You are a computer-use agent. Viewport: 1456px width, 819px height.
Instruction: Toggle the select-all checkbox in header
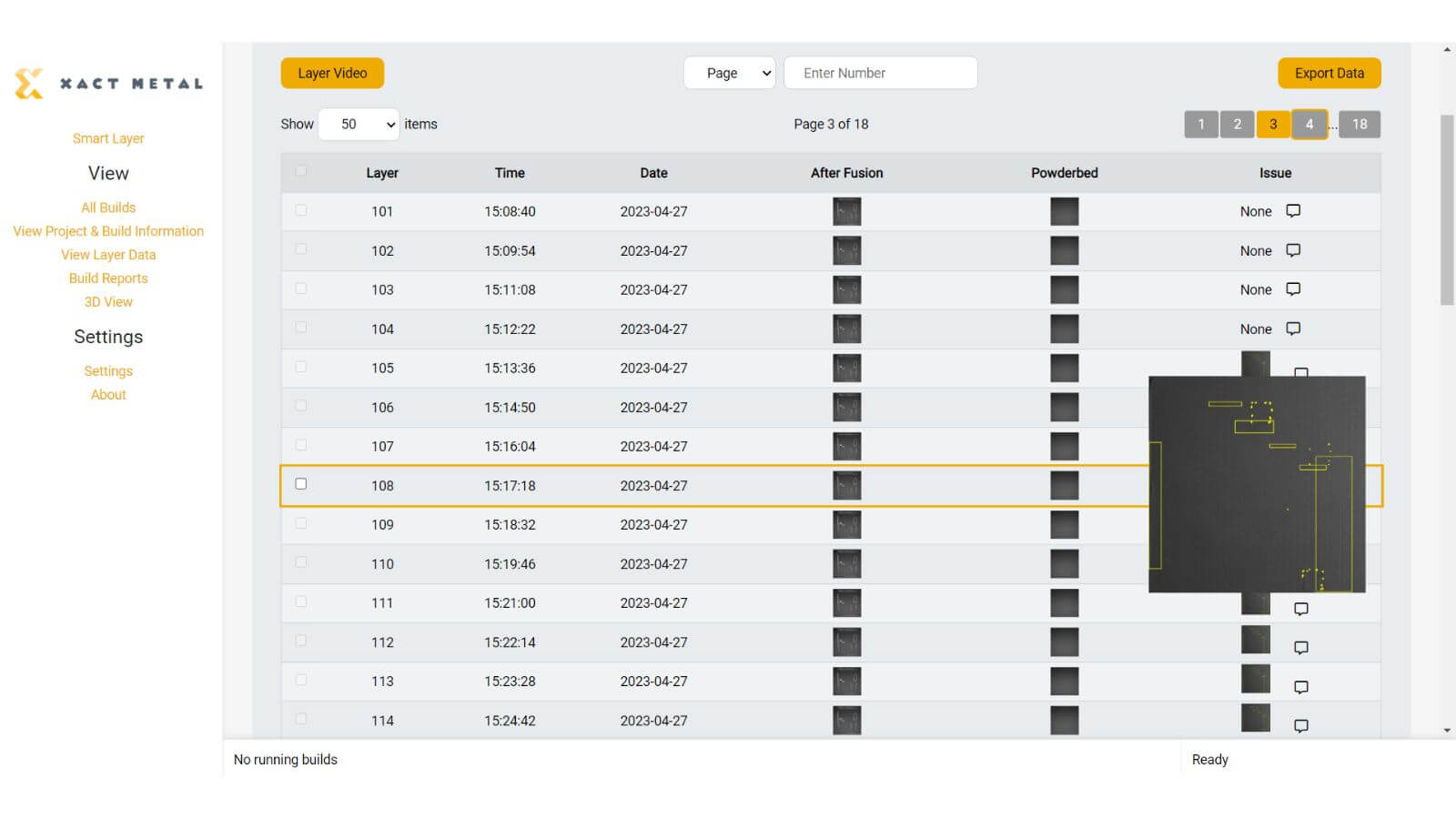(x=301, y=171)
